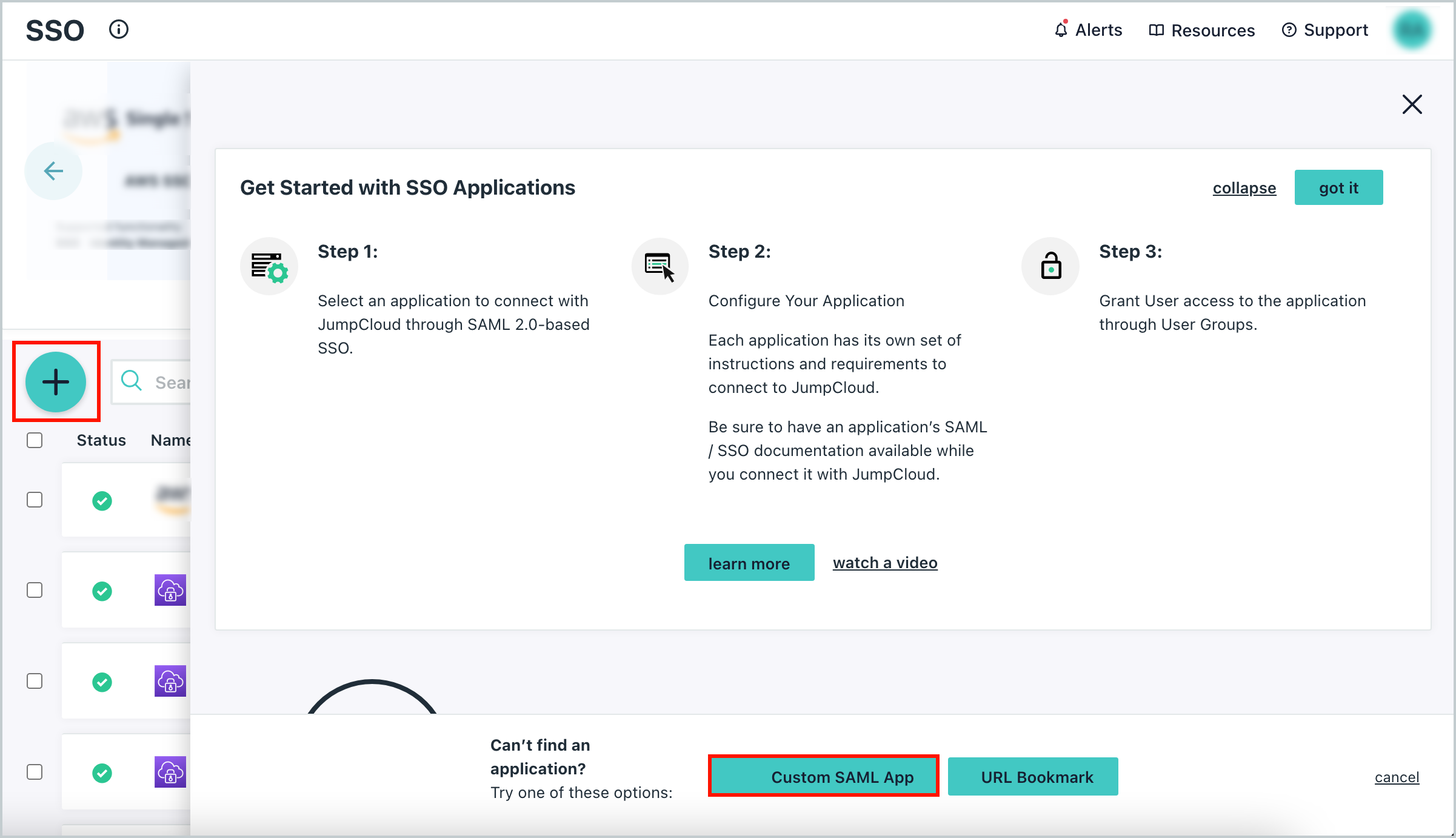
Task: Click the SSO info icon
Action: pos(119,29)
